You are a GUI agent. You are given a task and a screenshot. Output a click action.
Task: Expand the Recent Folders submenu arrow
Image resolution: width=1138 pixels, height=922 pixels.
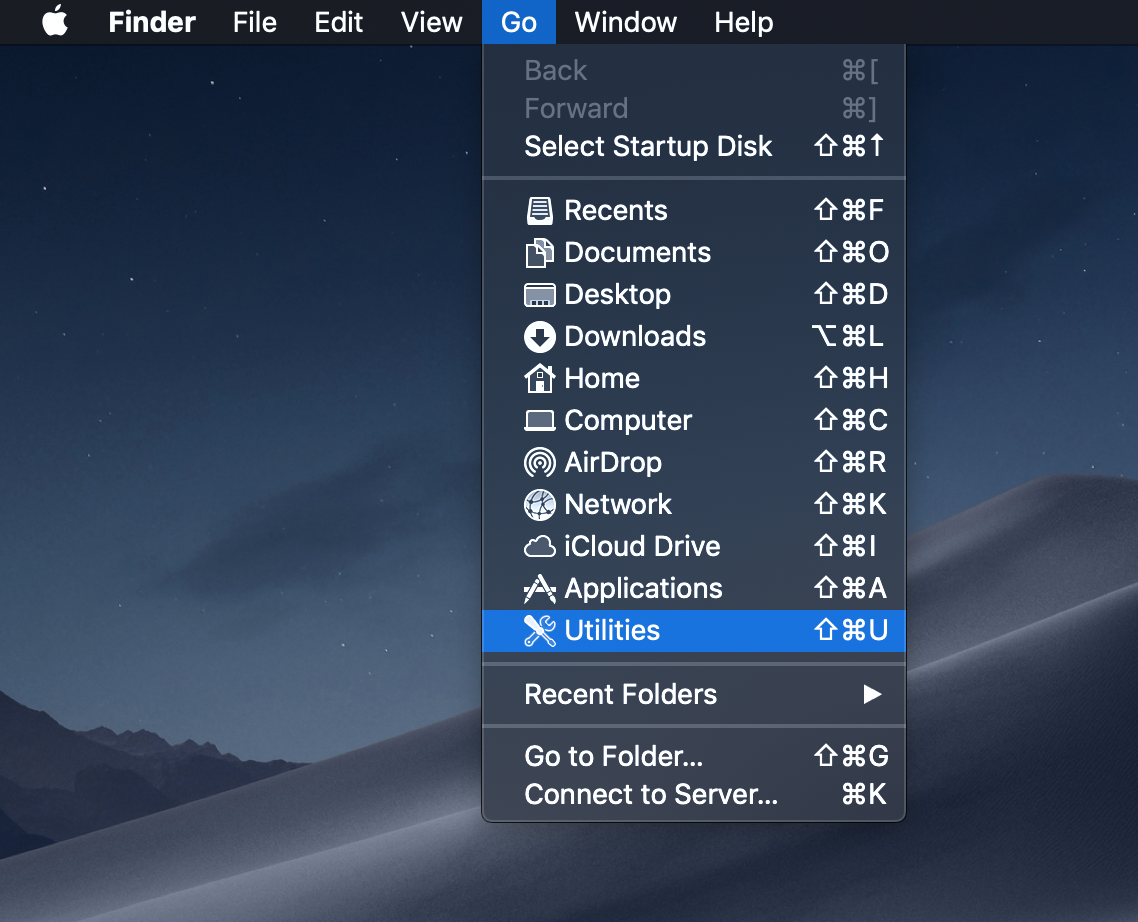click(x=872, y=694)
